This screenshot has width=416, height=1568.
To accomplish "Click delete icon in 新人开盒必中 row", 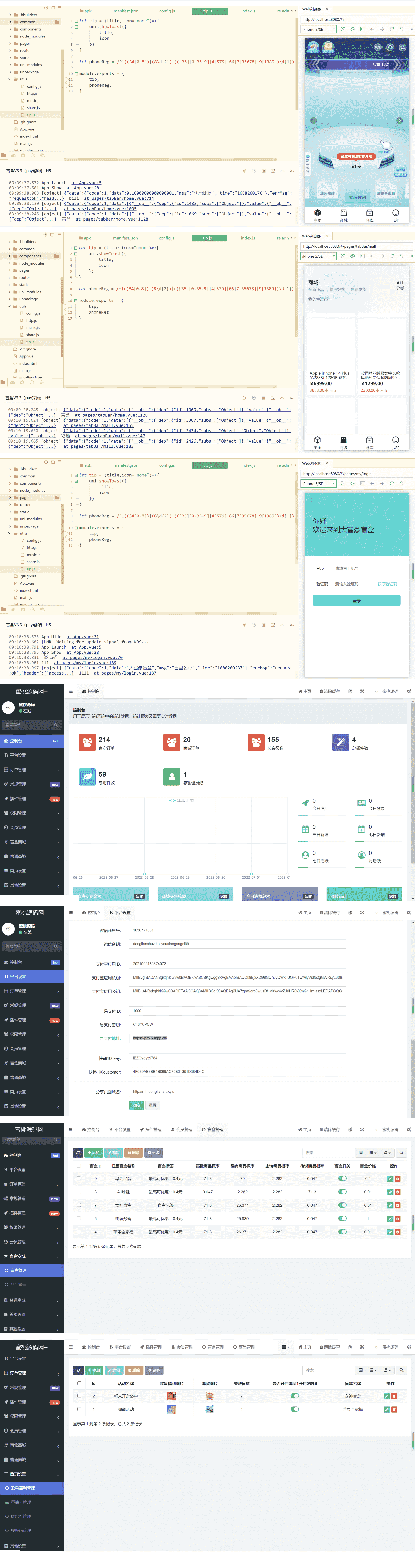I will [x=394, y=1396].
